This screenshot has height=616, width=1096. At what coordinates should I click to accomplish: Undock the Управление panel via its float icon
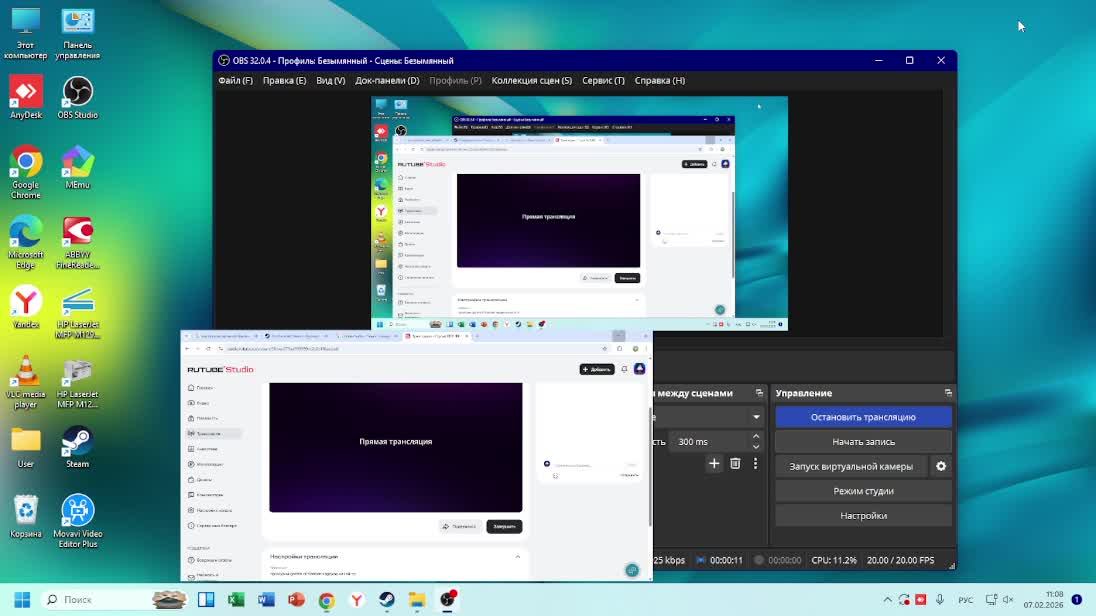948,393
